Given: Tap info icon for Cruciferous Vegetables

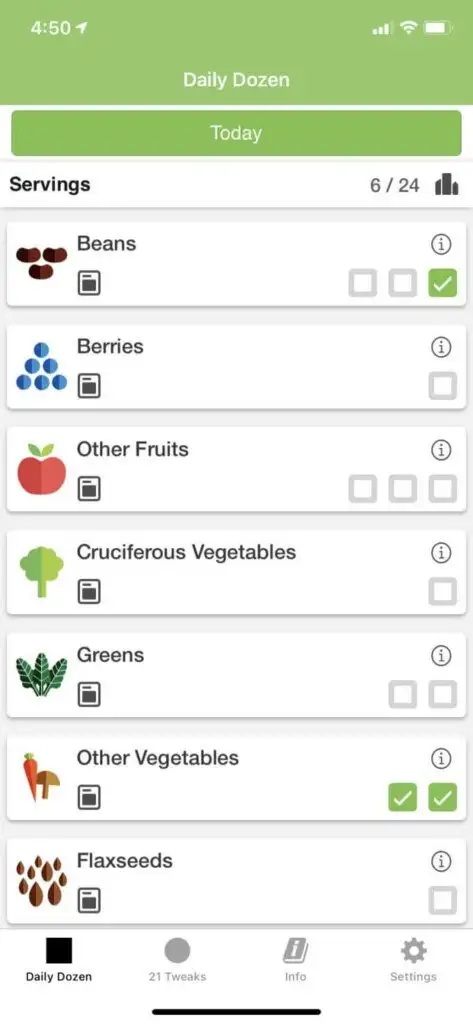Looking at the screenshot, I should click(442, 553).
